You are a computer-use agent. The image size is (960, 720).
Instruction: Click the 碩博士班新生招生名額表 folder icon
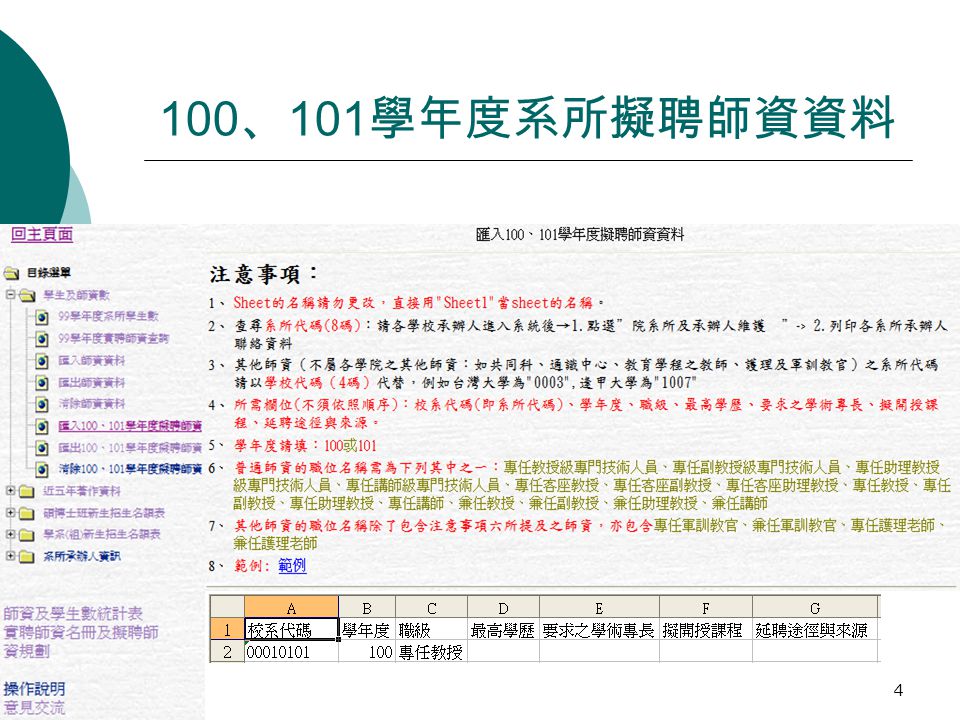point(26,514)
